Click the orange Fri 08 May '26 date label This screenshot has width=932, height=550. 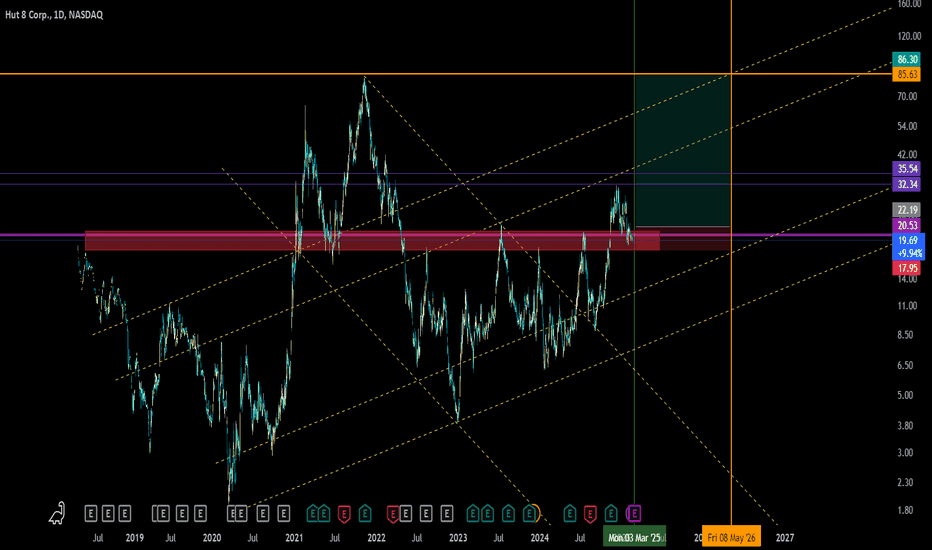731,538
